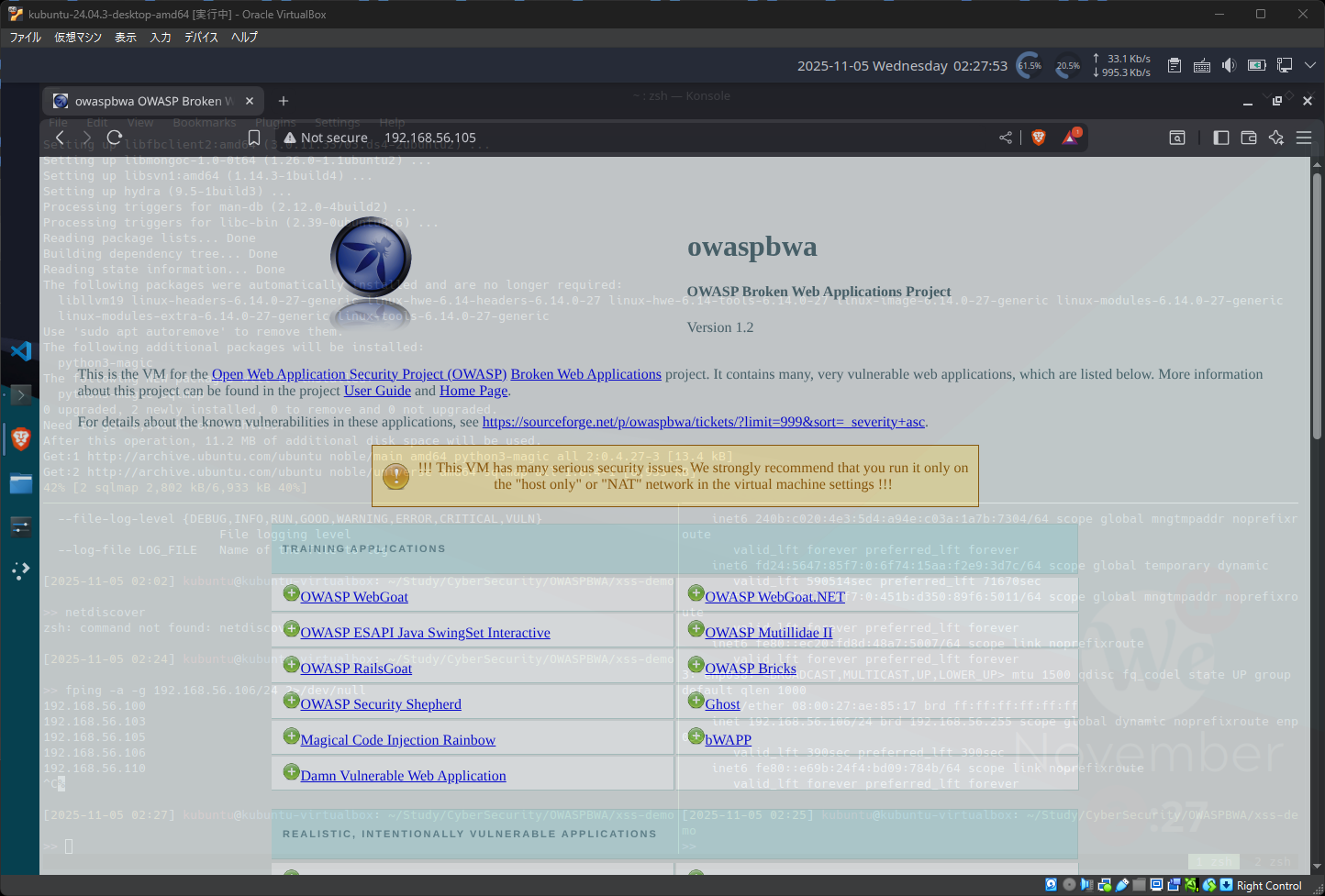Click the Brave lion icon in the dock
Screen dimensions: 1325x896
[x=20, y=438]
